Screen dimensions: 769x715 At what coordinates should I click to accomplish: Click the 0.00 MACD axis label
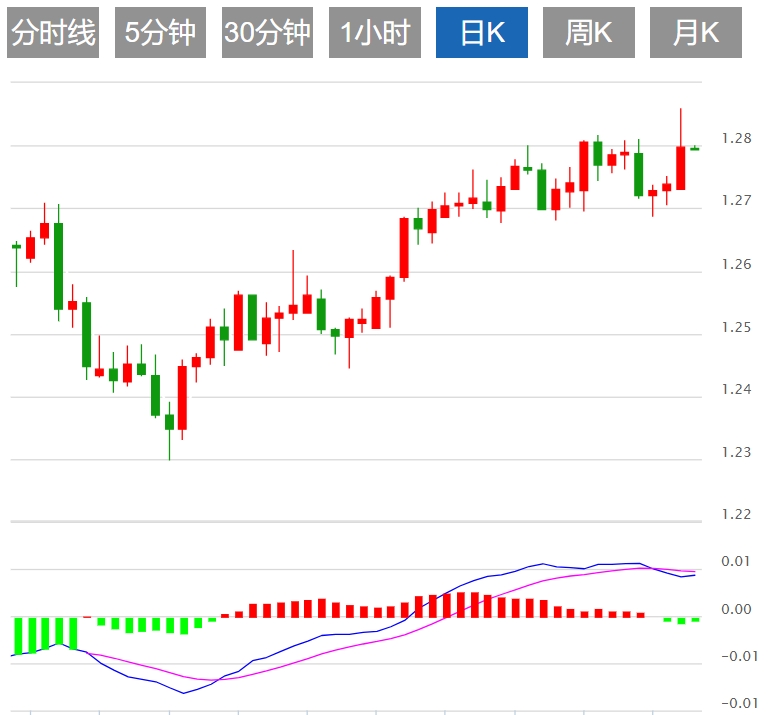(x=736, y=609)
